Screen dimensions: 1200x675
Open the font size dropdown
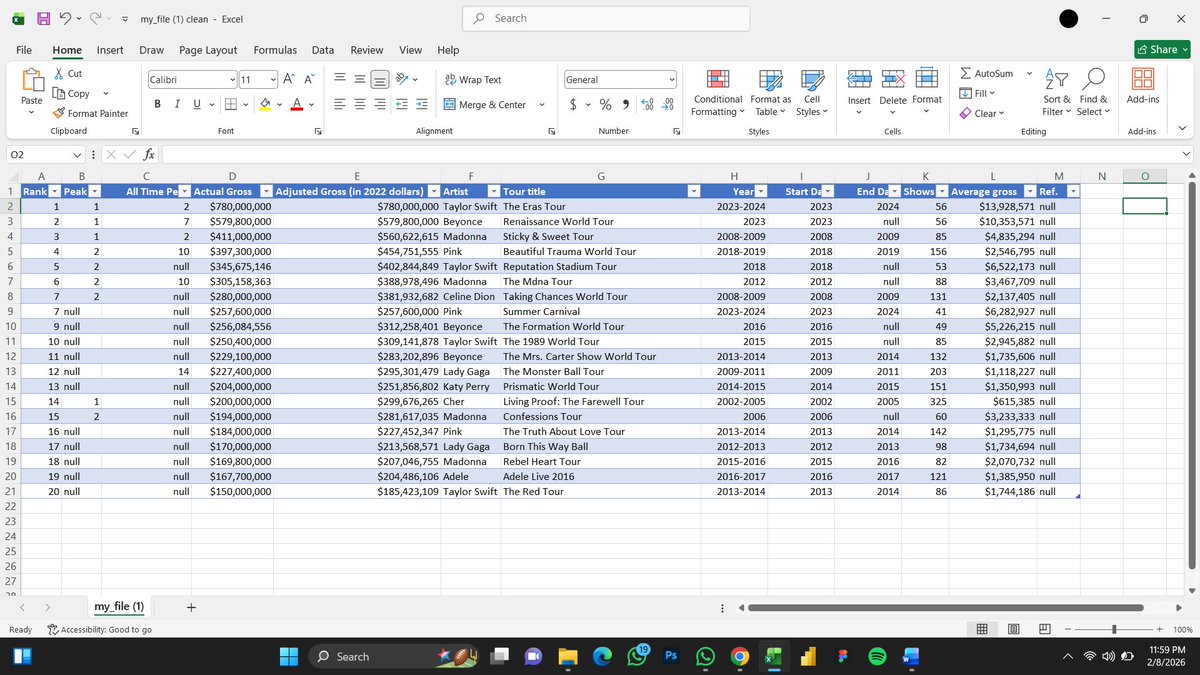(x=273, y=79)
